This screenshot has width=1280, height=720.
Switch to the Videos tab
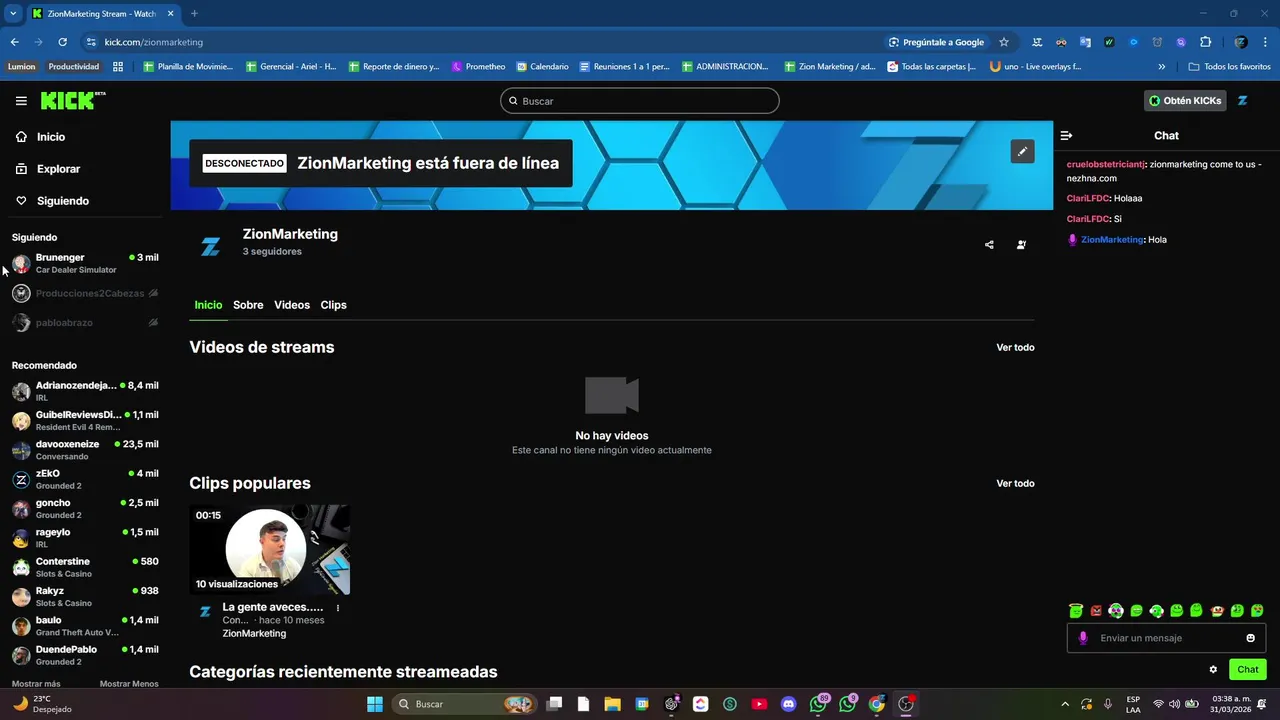tap(292, 305)
